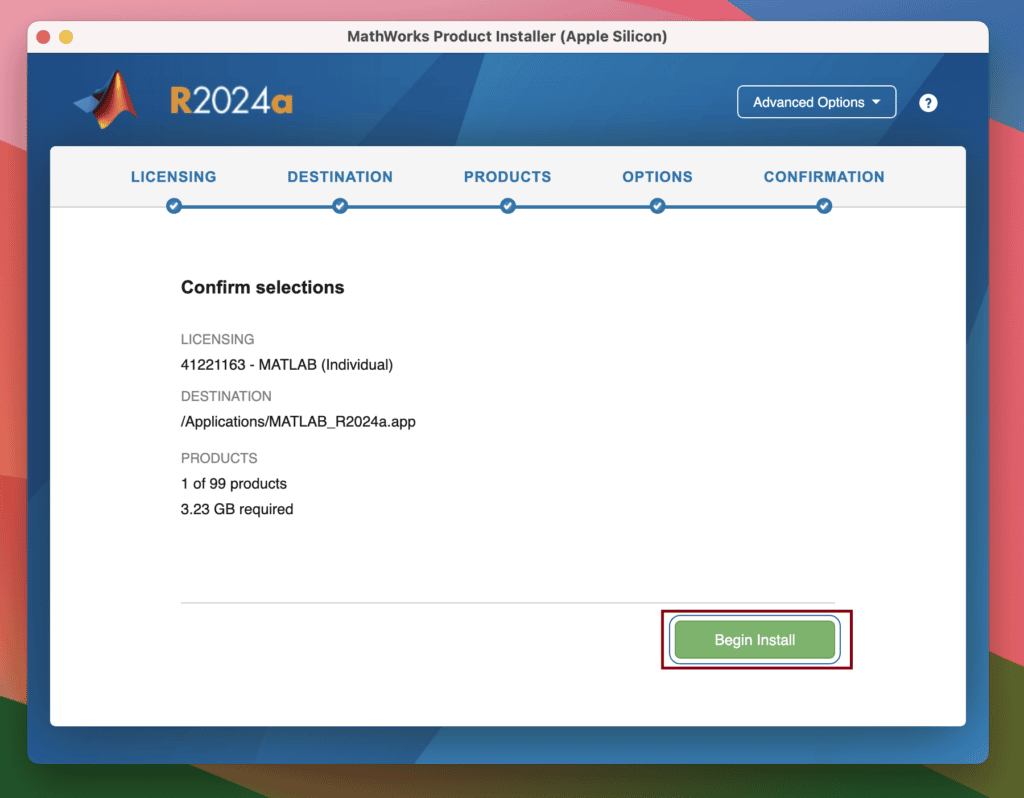Click the Options step checkmark circle
This screenshot has height=798, width=1024.
pos(657,206)
